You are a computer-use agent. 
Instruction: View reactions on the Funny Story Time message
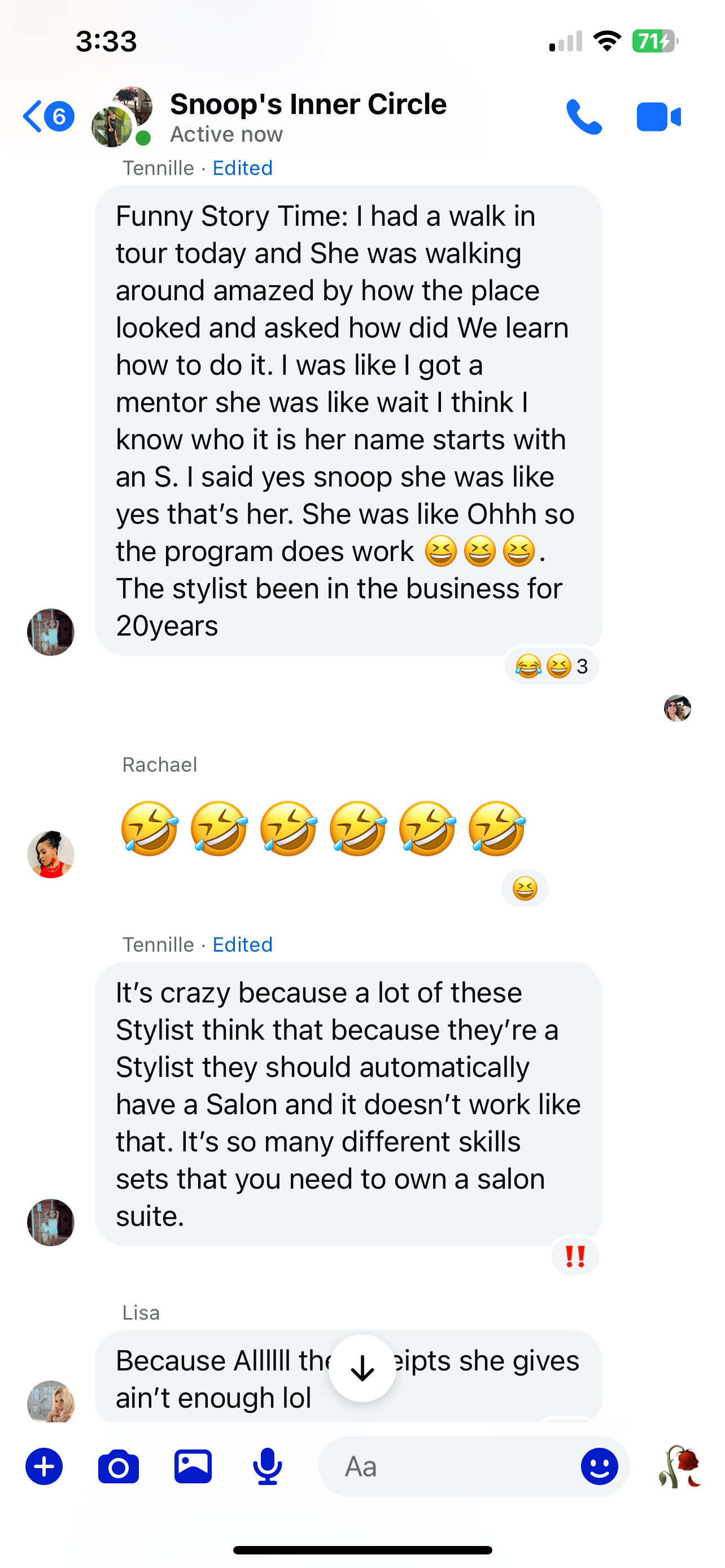[552, 667]
